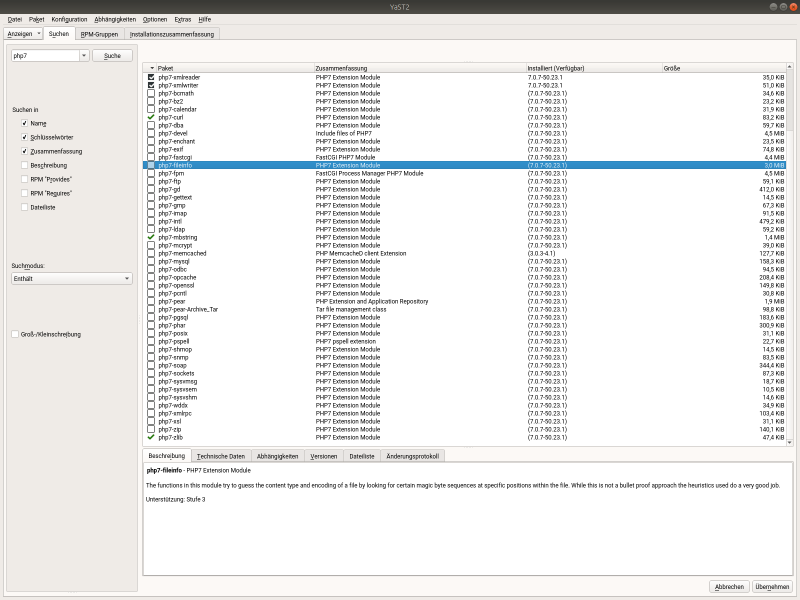
Task: Open the Paket menu
Action: [37, 19]
